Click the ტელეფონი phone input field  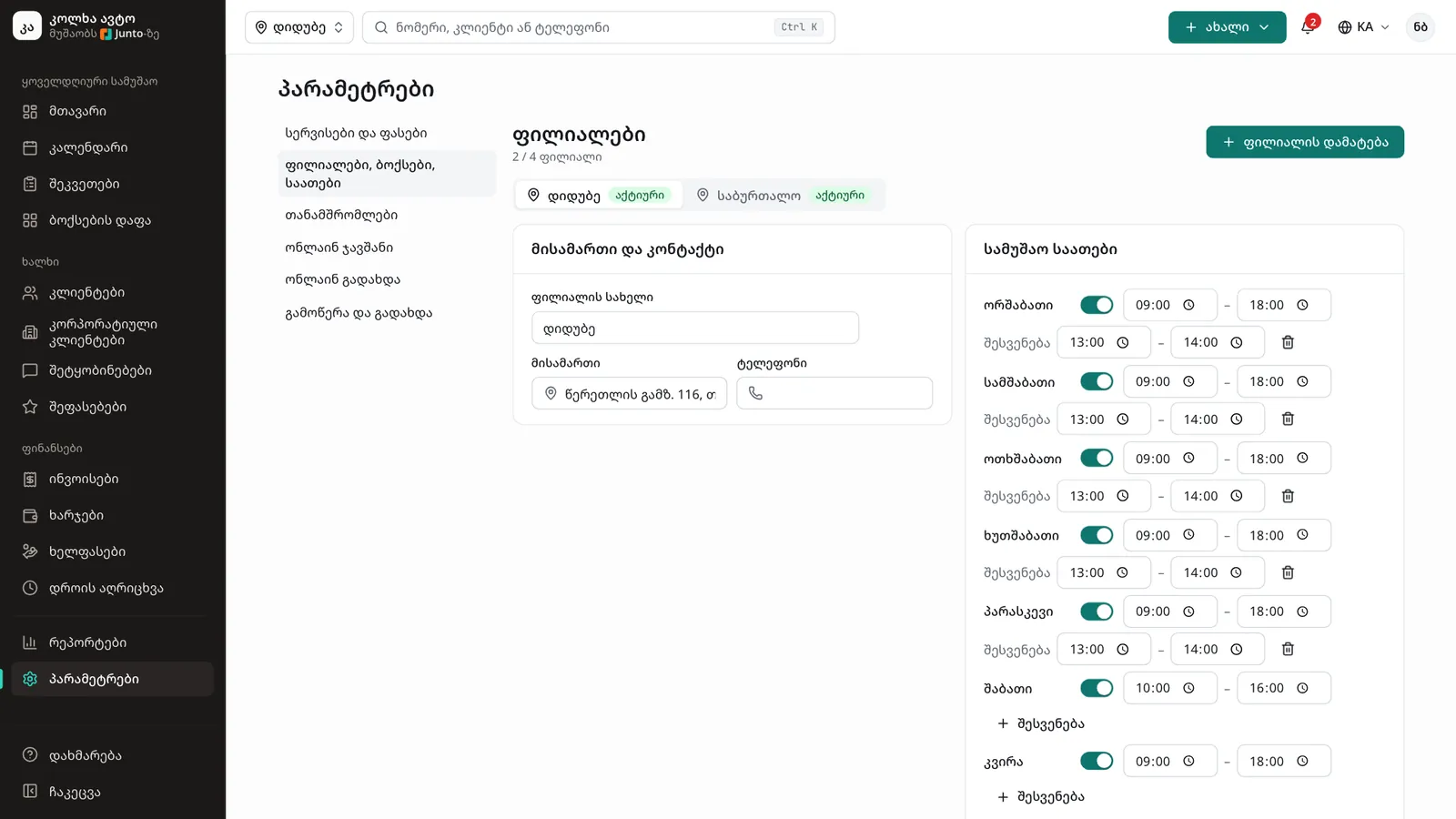click(834, 393)
